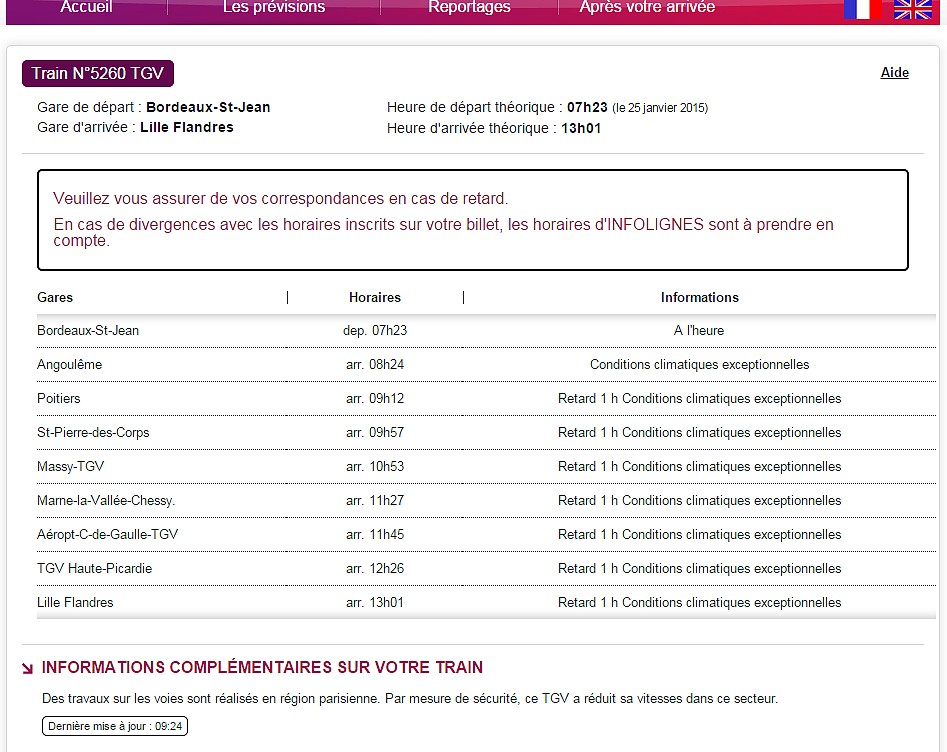The height and width of the screenshot is (752, 947).
Task: Open the Reportages menu item
Action: [469, 7]
